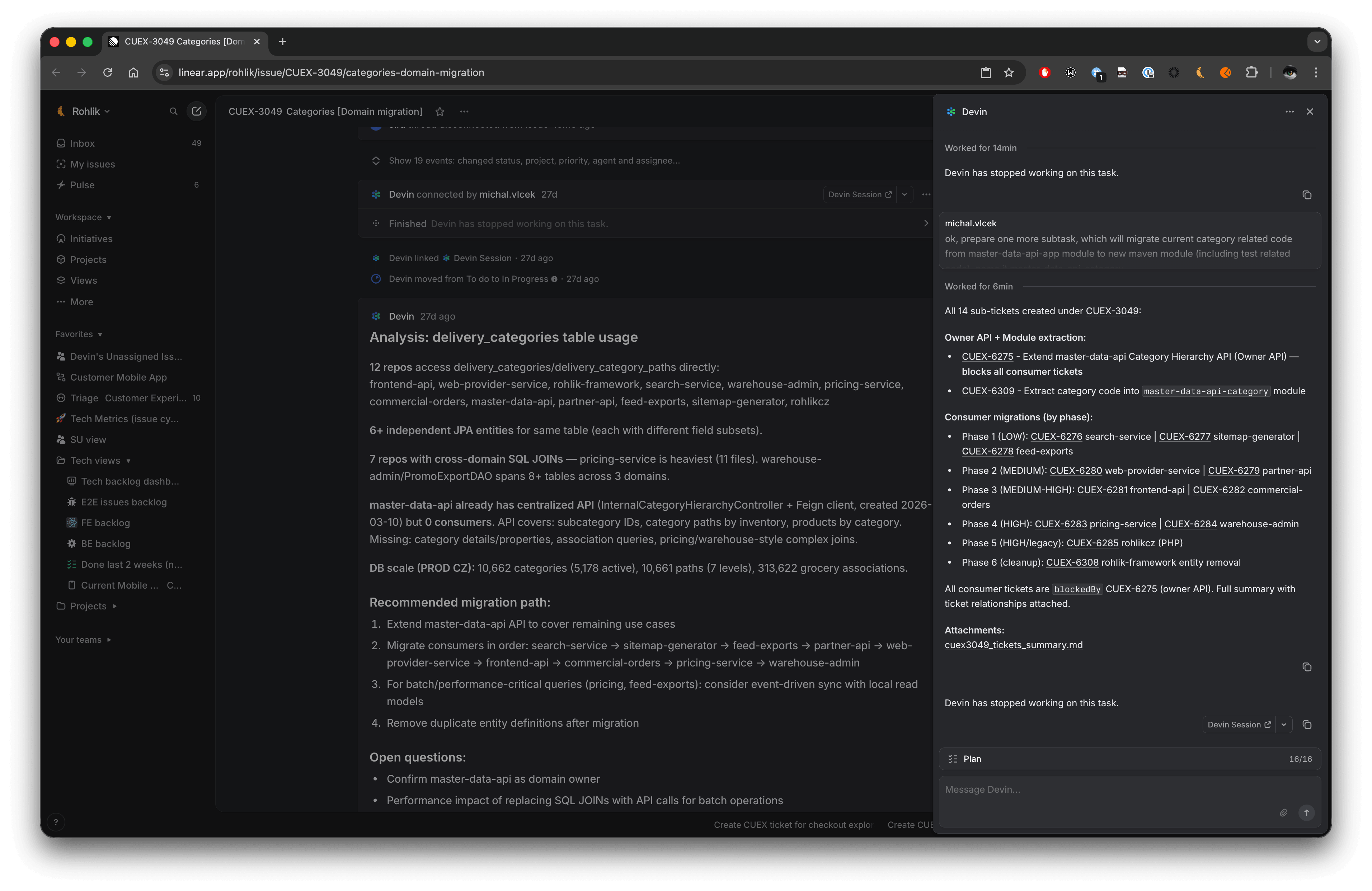Screen dimensions: 1372x891
Task: Bookmark this page in the browser
Action: (x=1009, y=72)
